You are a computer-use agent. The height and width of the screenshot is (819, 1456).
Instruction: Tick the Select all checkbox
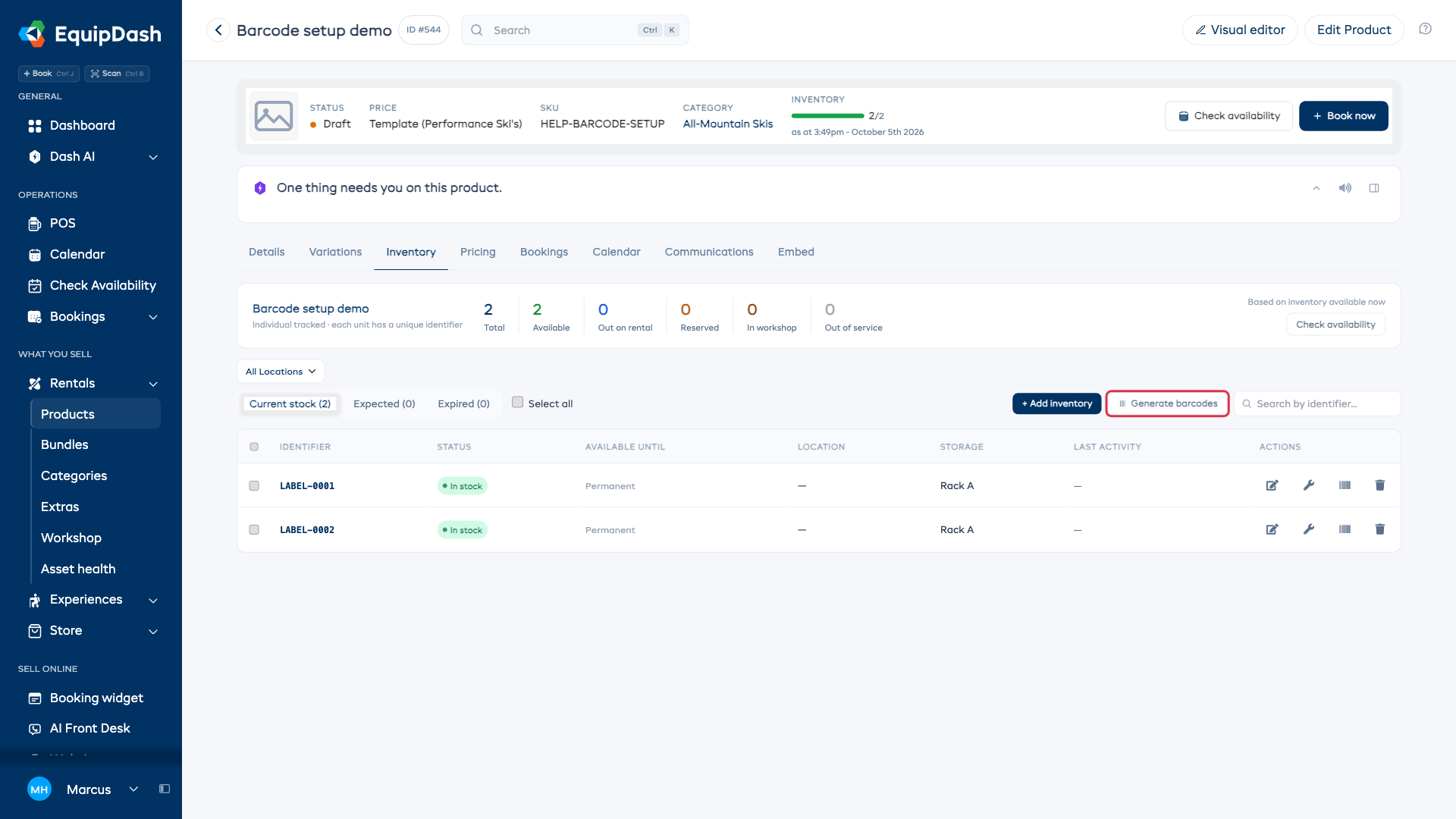[x=517, y=403]
